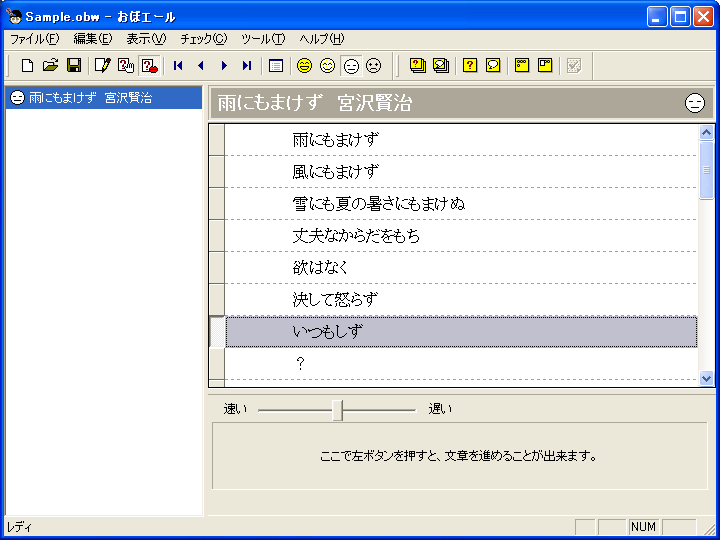Click the scroll up arrow of text list

click(x=706, y=133)
